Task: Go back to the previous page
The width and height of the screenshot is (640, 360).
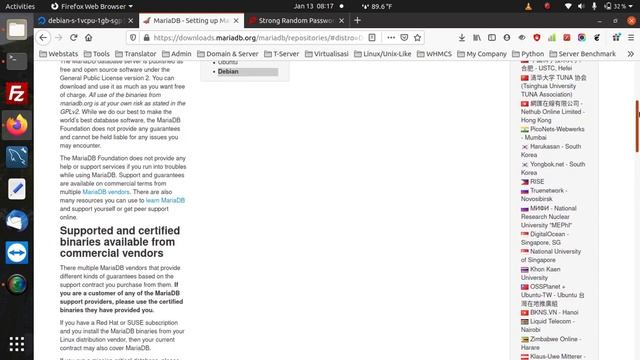Action: click(x=43, y=38)
